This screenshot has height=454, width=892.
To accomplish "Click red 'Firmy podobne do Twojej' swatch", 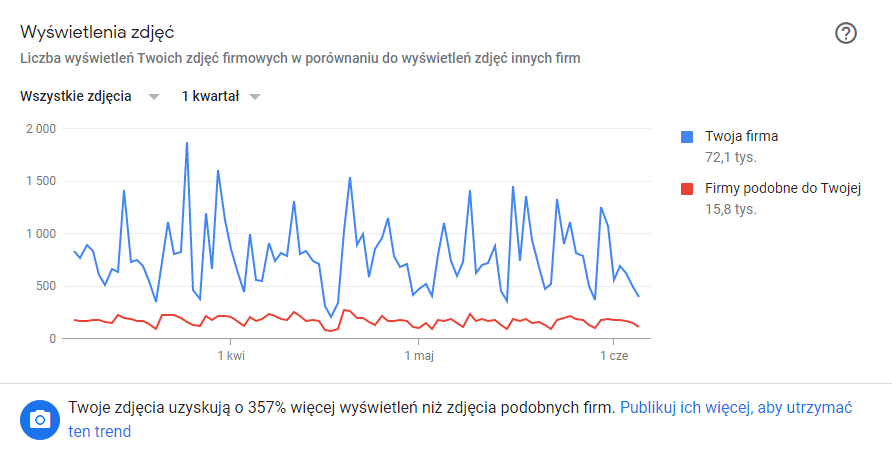I will point(687,188).
